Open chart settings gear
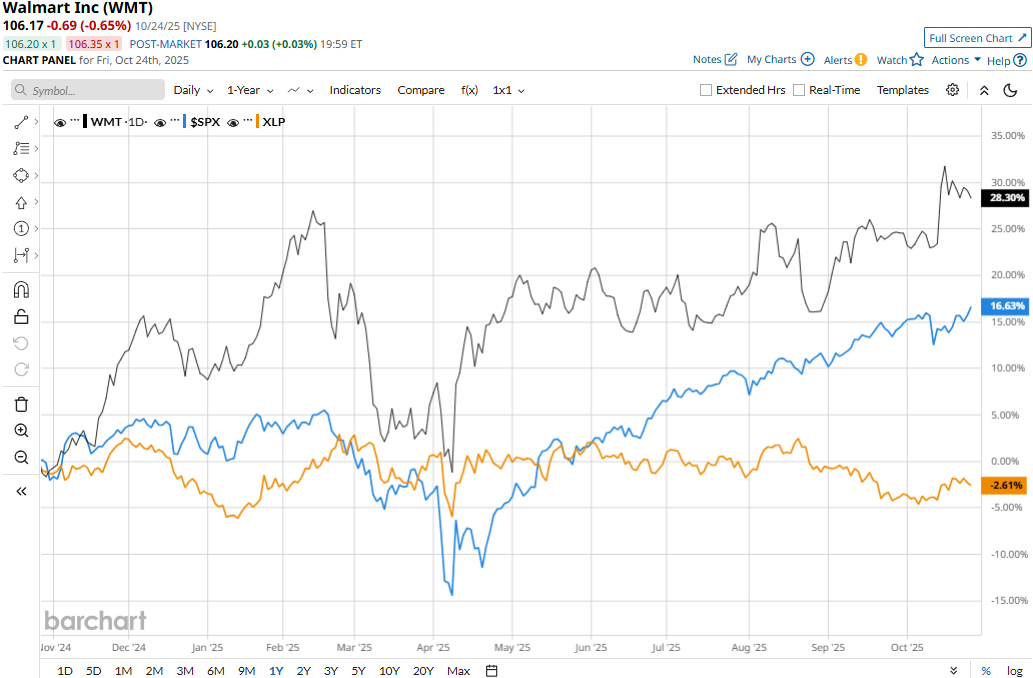The width and height of the screenshot is (1033, 678). [953, 90]
